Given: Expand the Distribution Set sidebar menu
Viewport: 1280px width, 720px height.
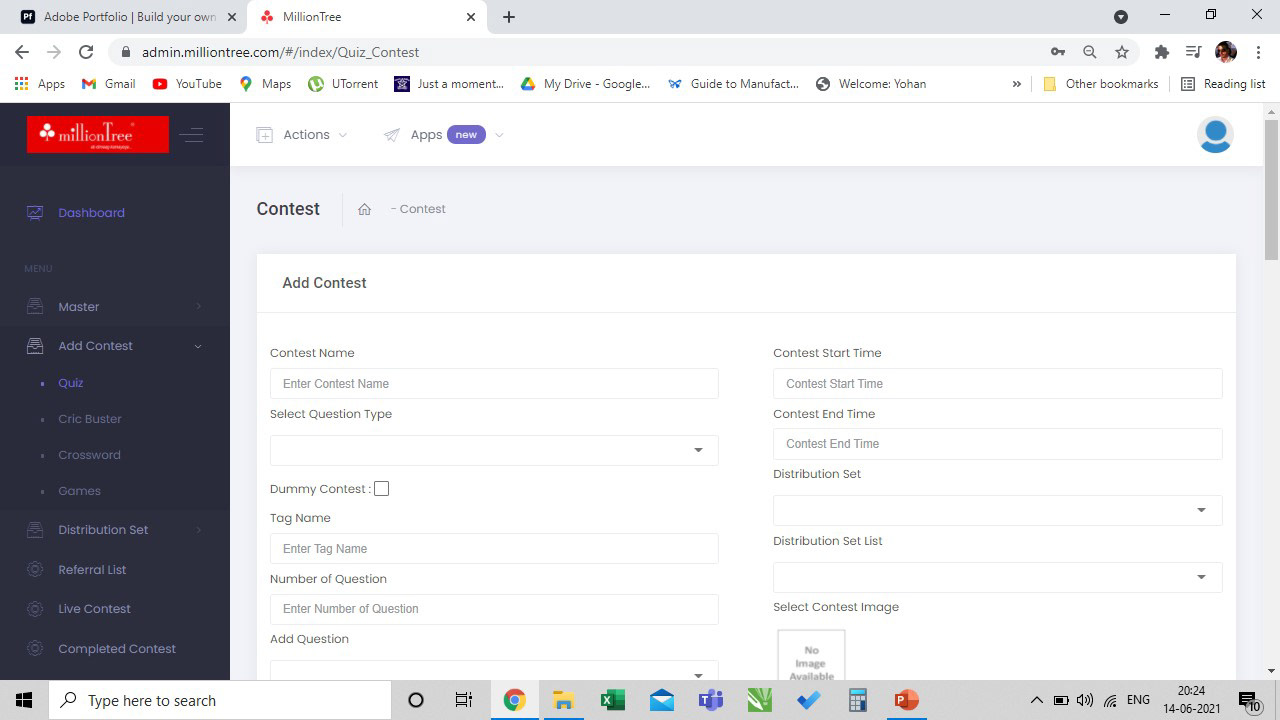Looking at the screenshot, I should click(198, 530).
